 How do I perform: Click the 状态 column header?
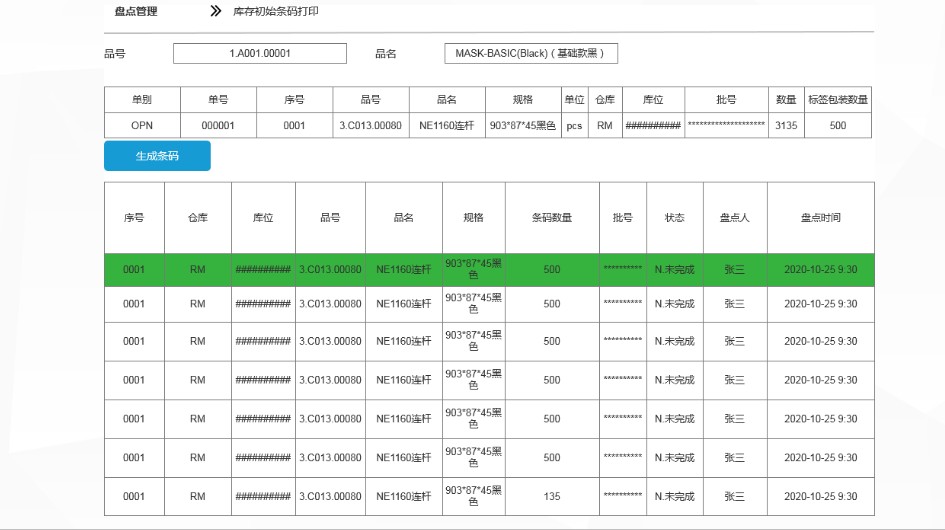674,218
